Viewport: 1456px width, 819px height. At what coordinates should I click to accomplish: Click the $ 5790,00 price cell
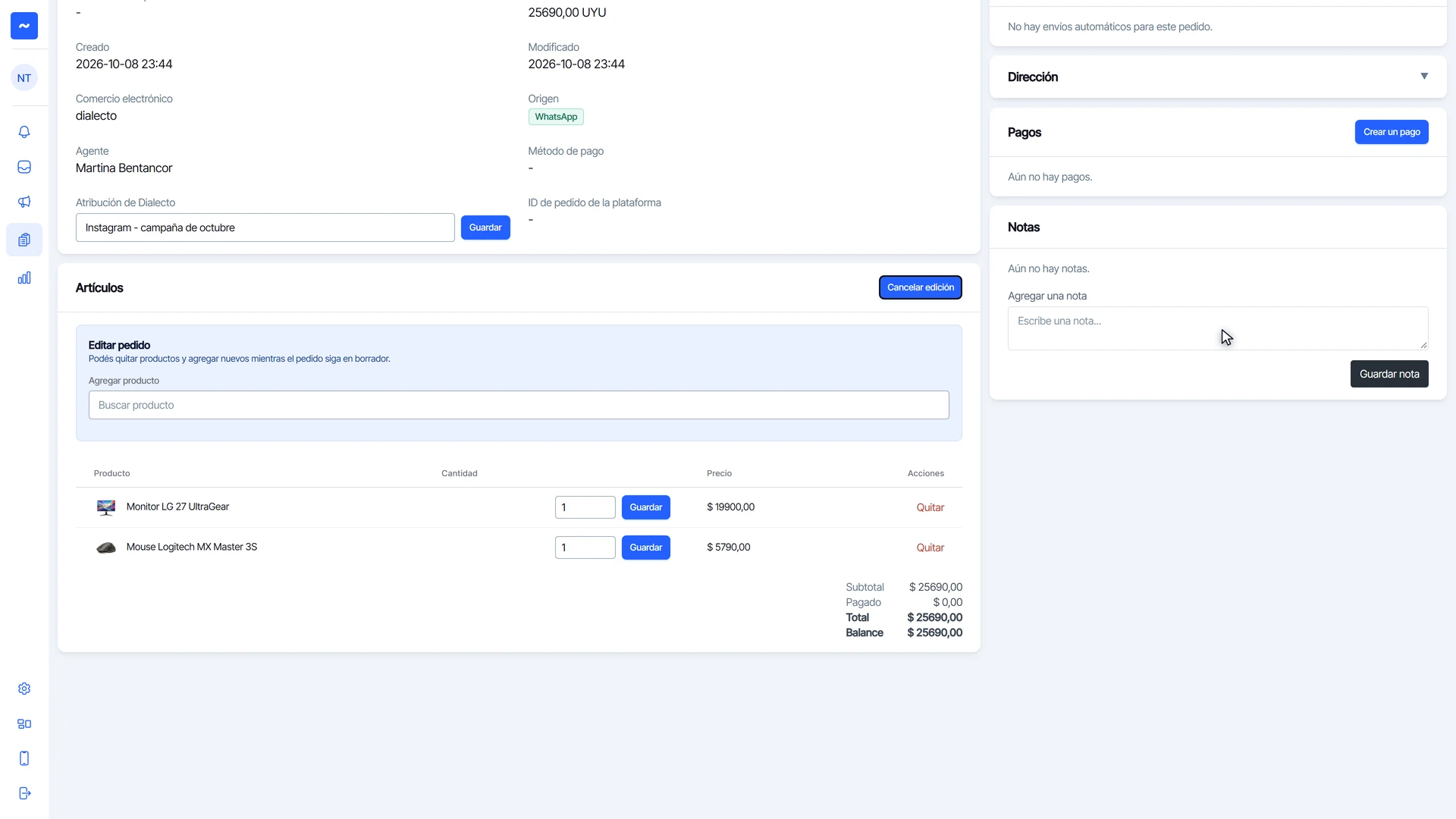pos(728,547)
